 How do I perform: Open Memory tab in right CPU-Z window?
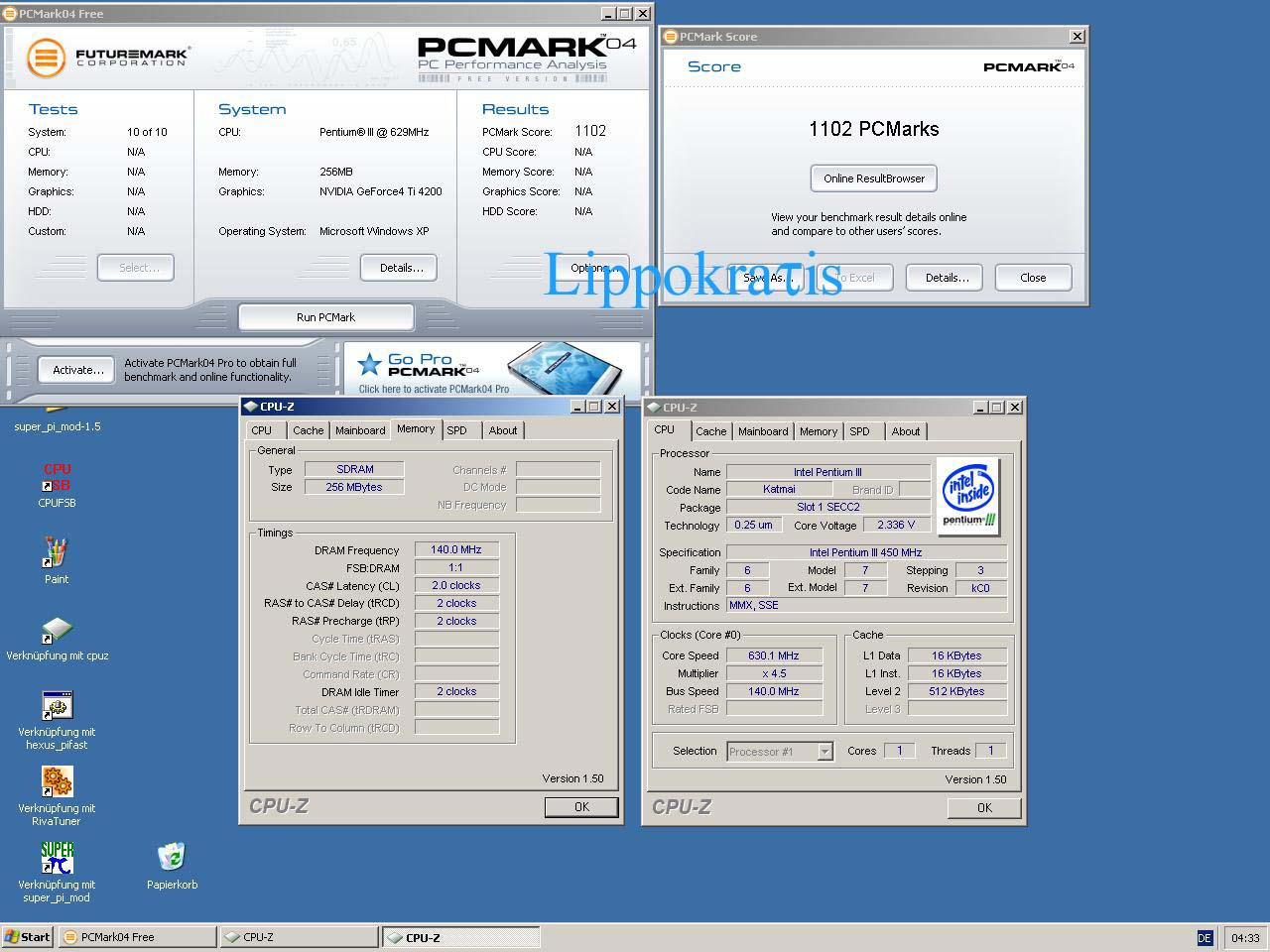coord(819,431)
